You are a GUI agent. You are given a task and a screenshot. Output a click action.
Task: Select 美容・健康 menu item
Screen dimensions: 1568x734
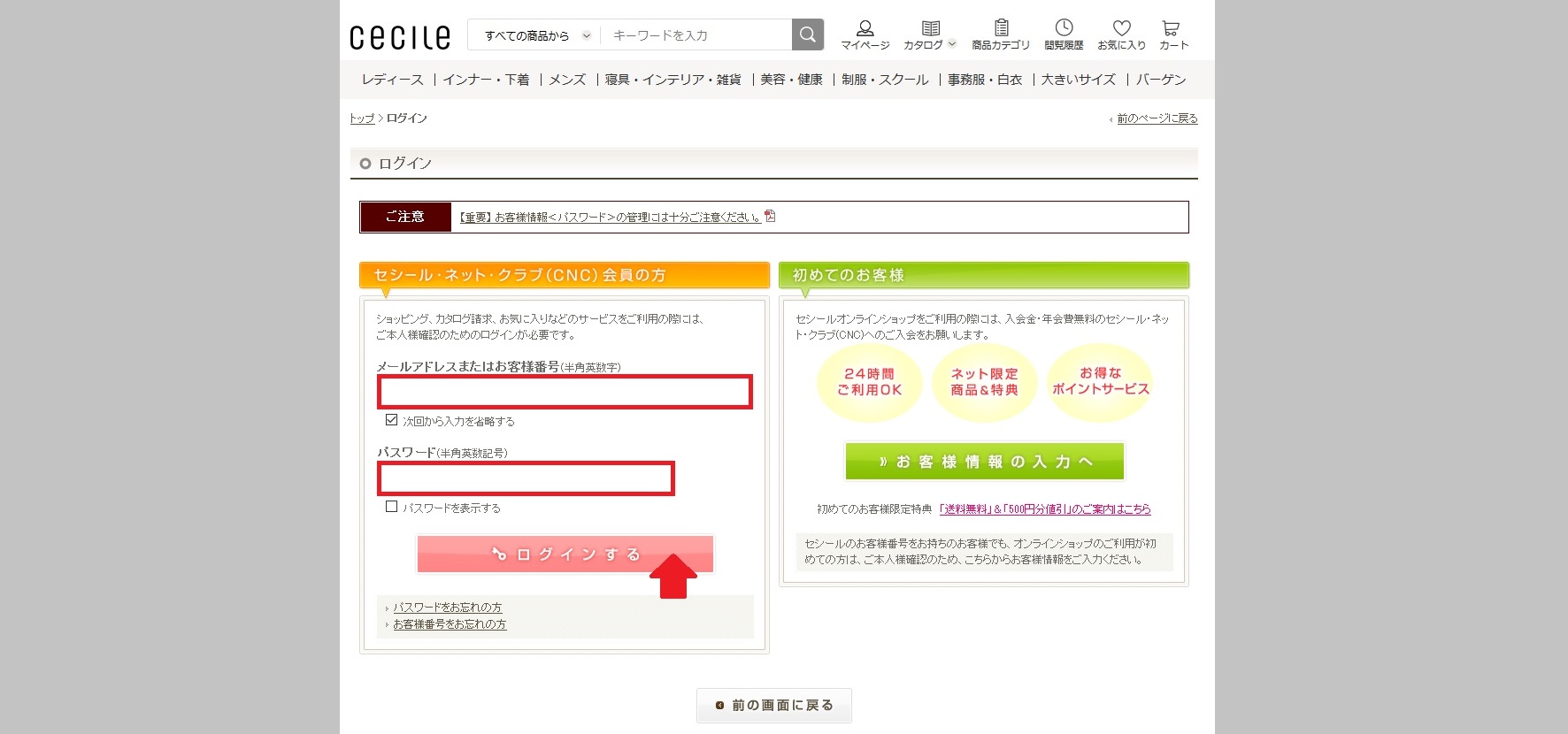(791, 80)
